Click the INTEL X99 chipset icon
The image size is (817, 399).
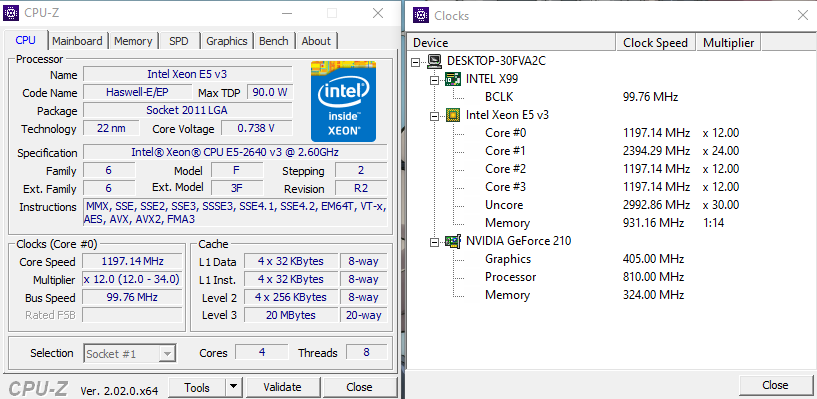[x=453, y=79]
